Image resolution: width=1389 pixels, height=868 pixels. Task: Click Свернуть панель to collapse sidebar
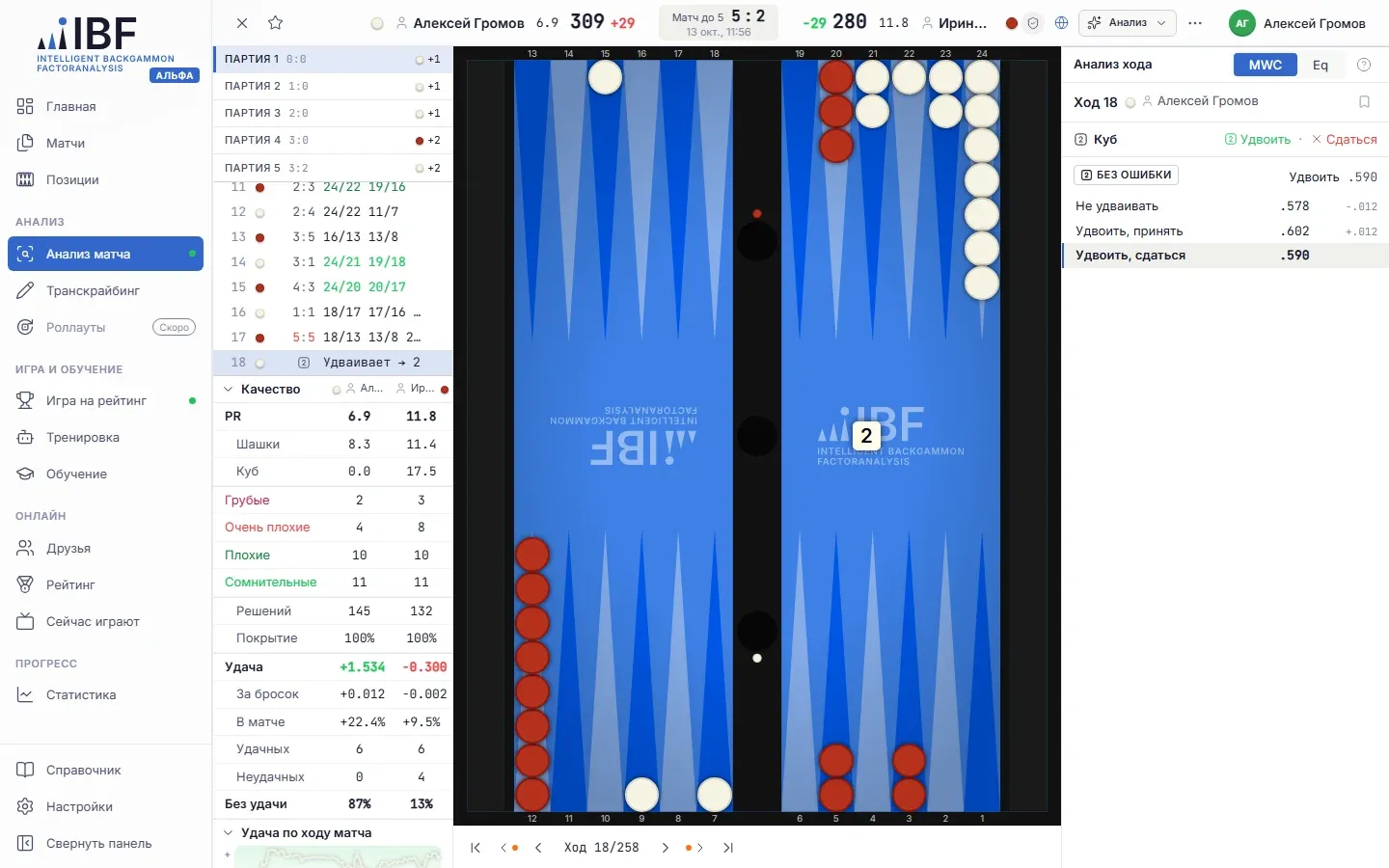105,843
